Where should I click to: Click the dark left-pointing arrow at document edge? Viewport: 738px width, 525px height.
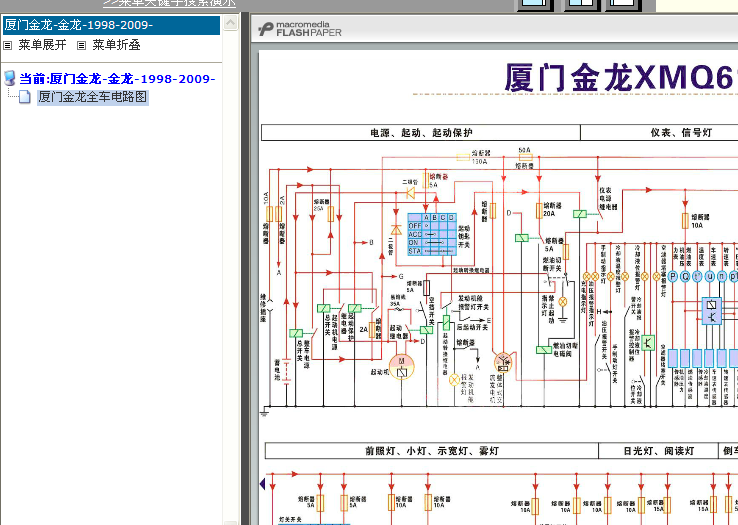[x=263, y=484]
